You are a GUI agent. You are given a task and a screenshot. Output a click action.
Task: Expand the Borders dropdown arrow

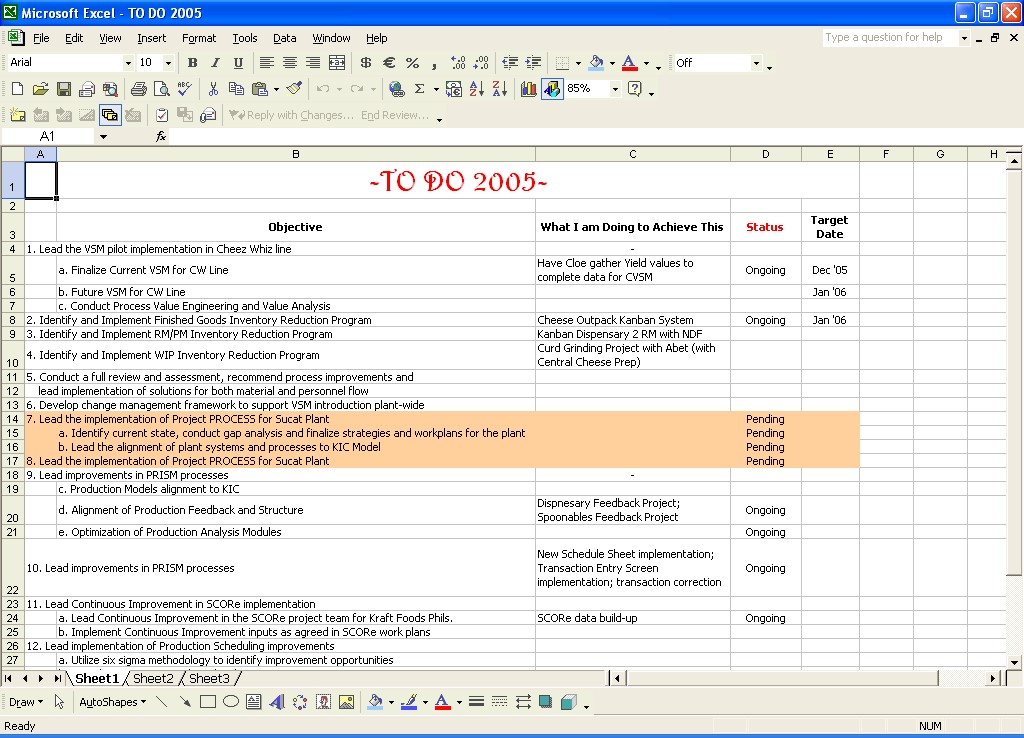579,63
